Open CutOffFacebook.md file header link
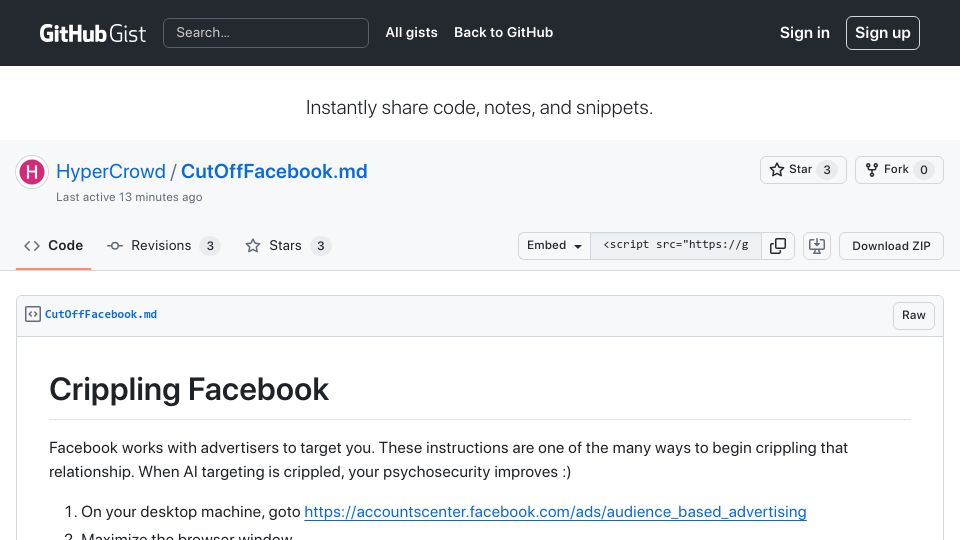This screenshot has height=540, width=960. [x=101, y=314]
